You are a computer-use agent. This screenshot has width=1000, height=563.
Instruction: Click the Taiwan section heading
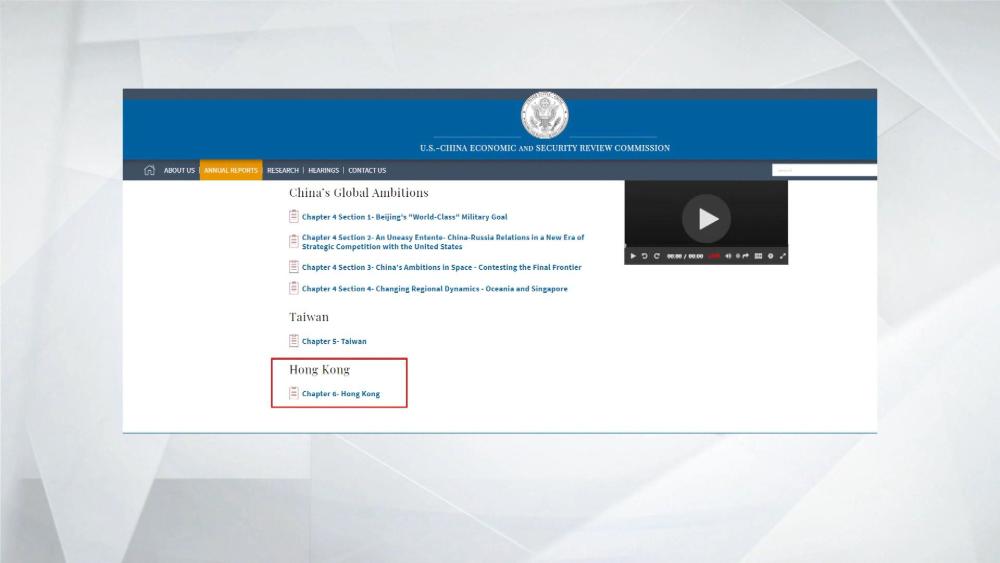(309, 317)
